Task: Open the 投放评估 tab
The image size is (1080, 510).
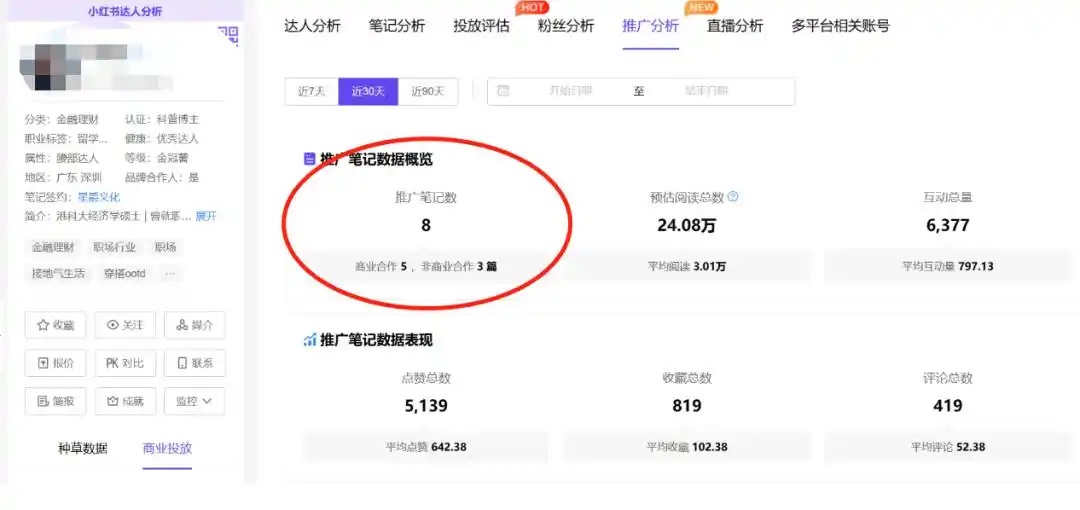Action: (481, 26)
